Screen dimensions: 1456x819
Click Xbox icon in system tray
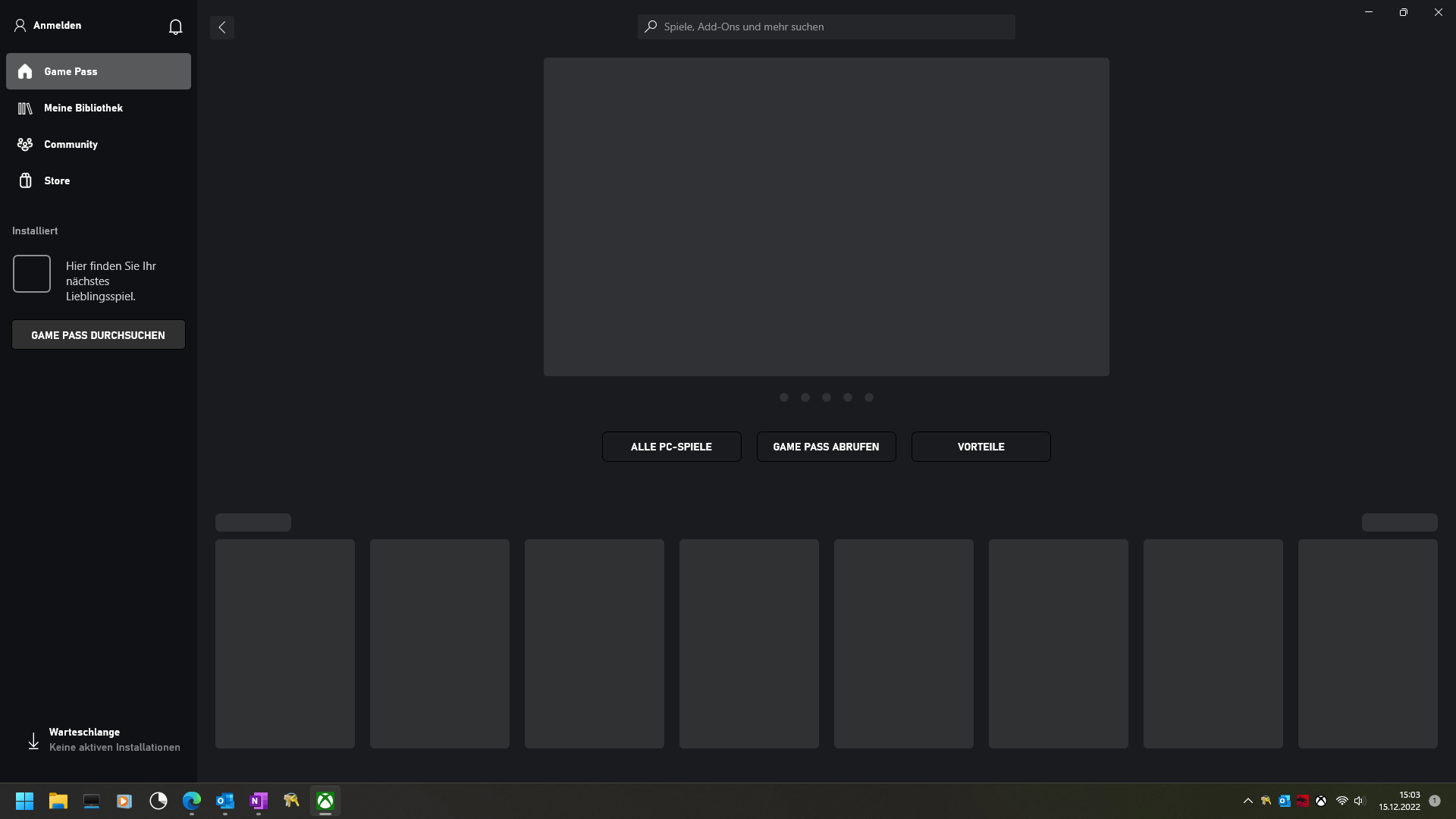tap(1321, 801)
